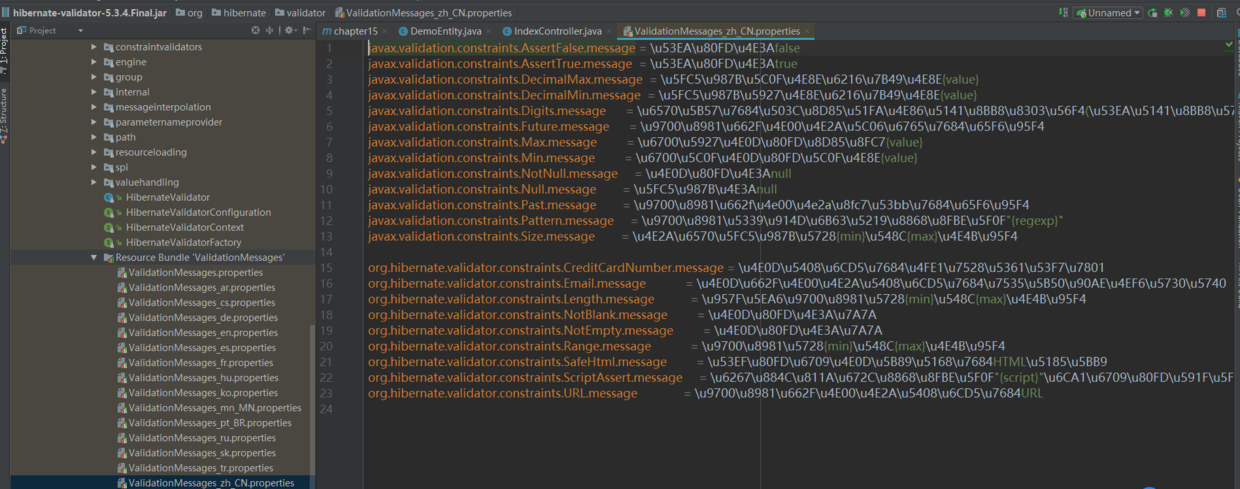The image size is (1240, 489).
Task: Click the Run with Coverage icon
Action: pyautogui.click(x=1185, y=13)
